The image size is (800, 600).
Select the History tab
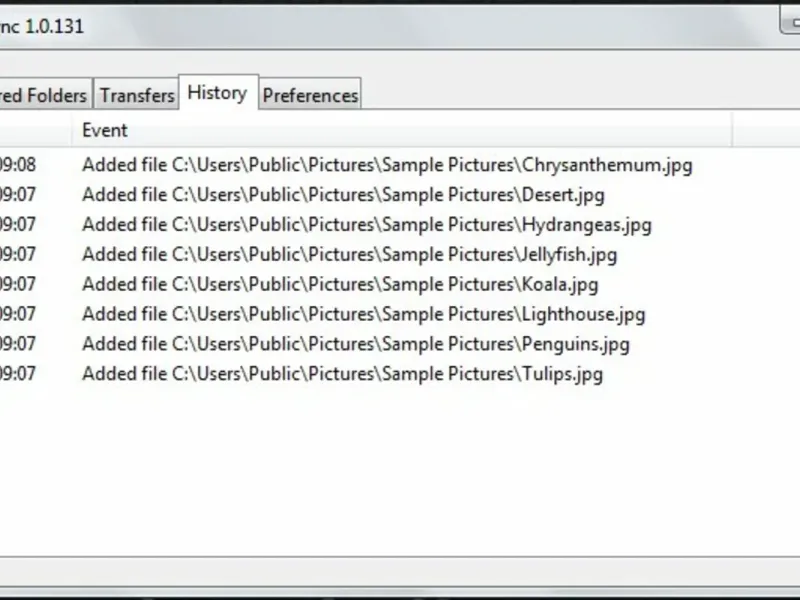[217, 93]
